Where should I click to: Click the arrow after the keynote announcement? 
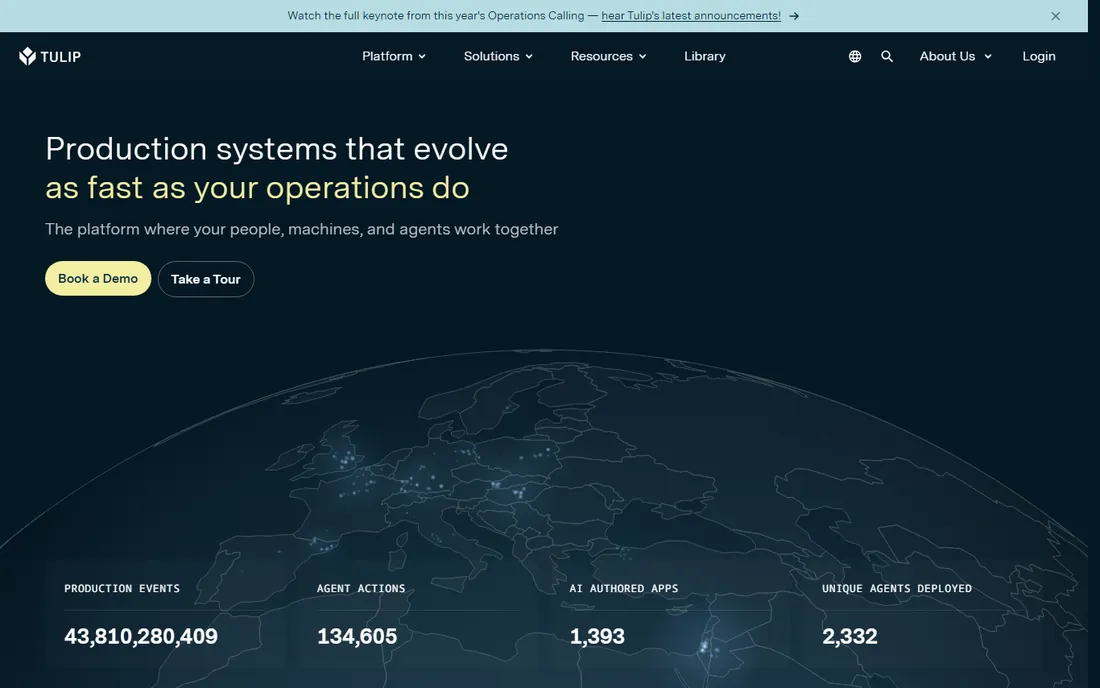pyautogui.click(x=793, y=16)
